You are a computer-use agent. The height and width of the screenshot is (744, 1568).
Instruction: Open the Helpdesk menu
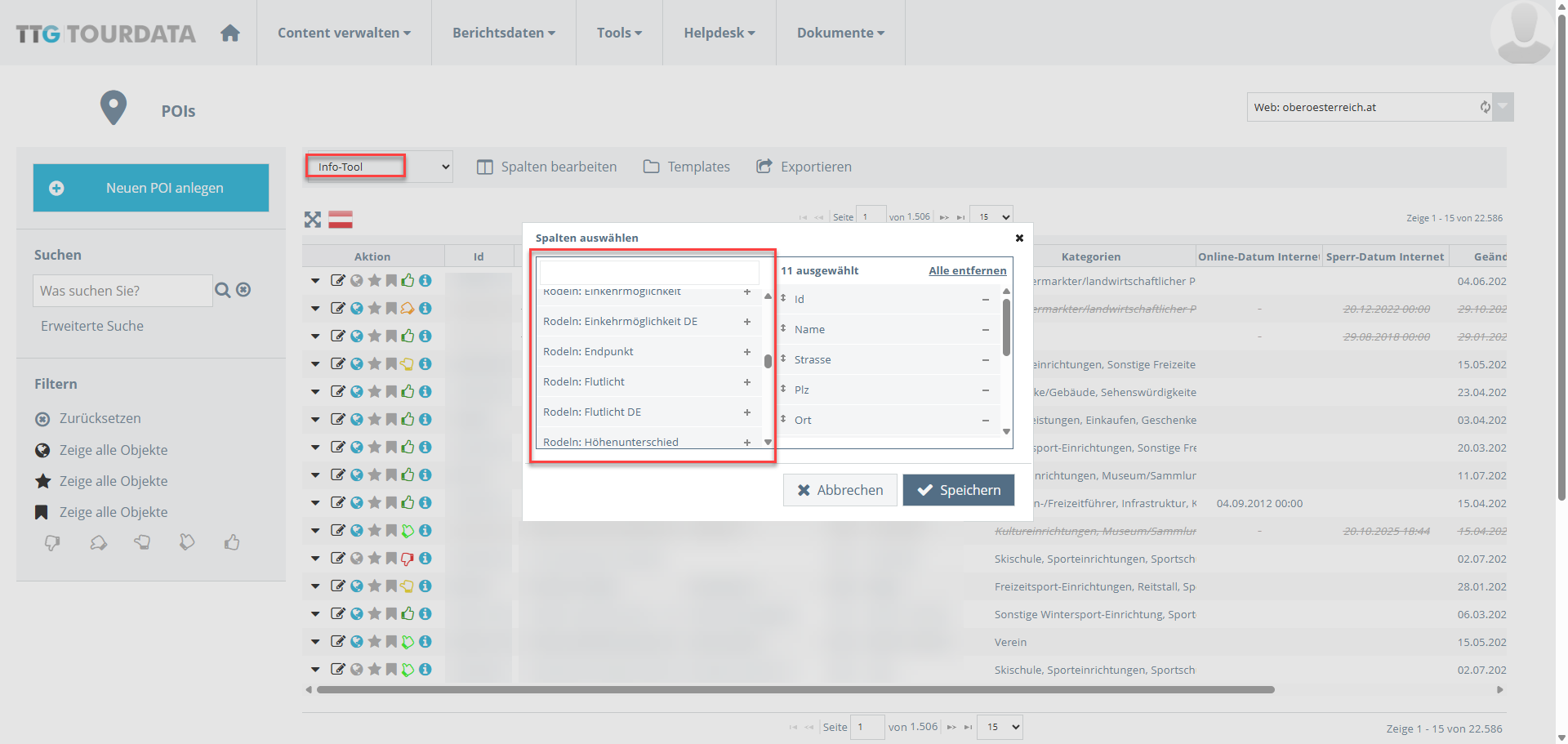[719, 33]
